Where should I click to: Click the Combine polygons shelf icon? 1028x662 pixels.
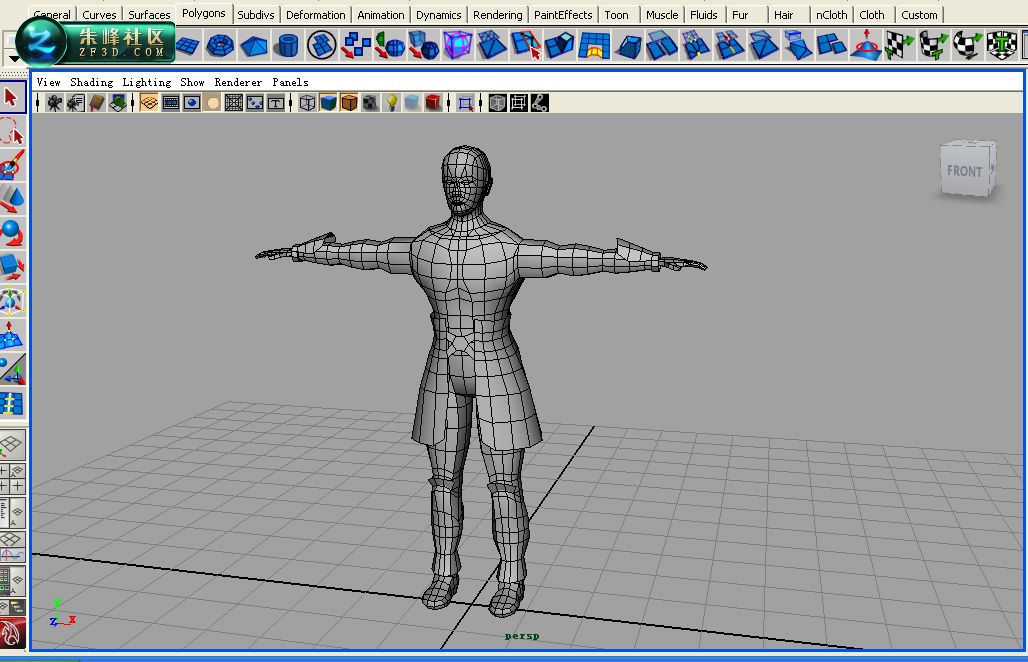[x=357, y=46]
